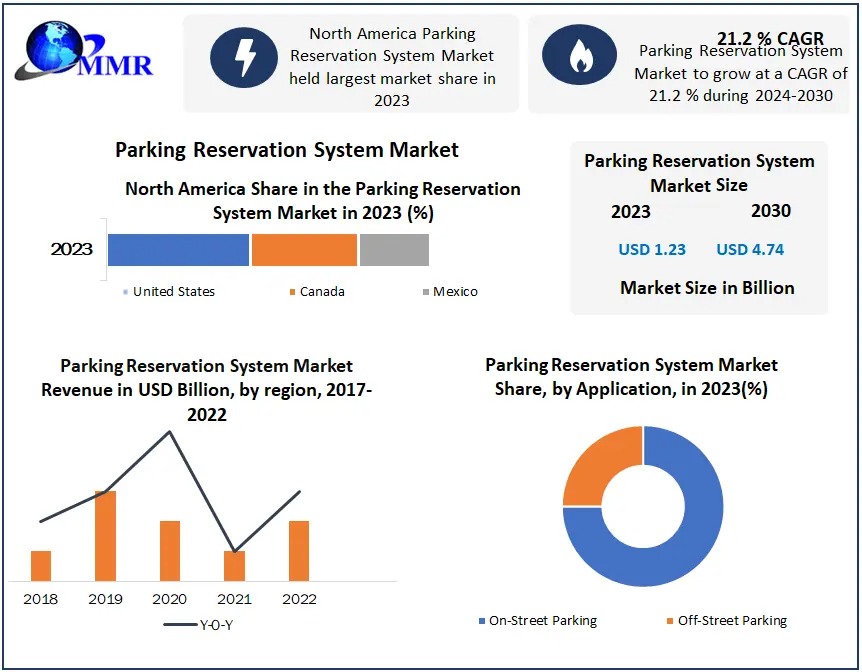The image size is (862, 672).
Task: Click the Mexico legend label
Action: point(455,292)
